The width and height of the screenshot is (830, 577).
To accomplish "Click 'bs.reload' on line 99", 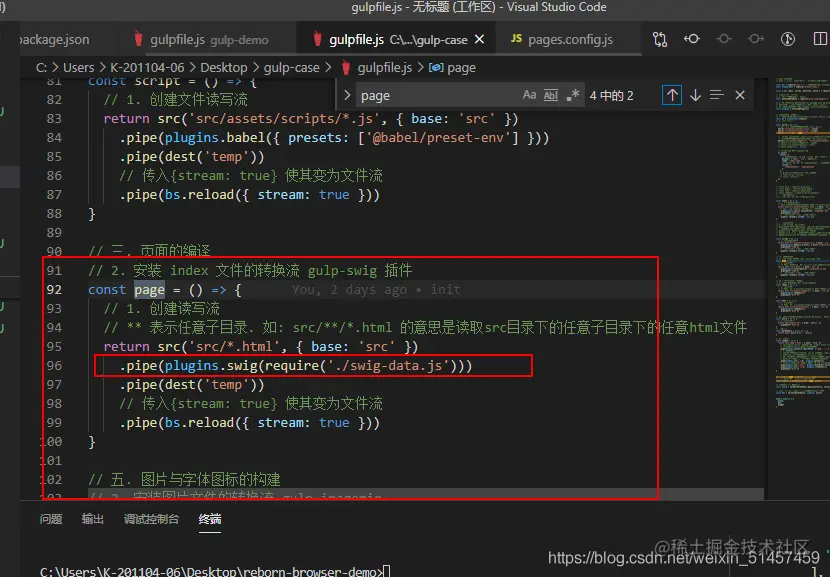I will (199, 423).
